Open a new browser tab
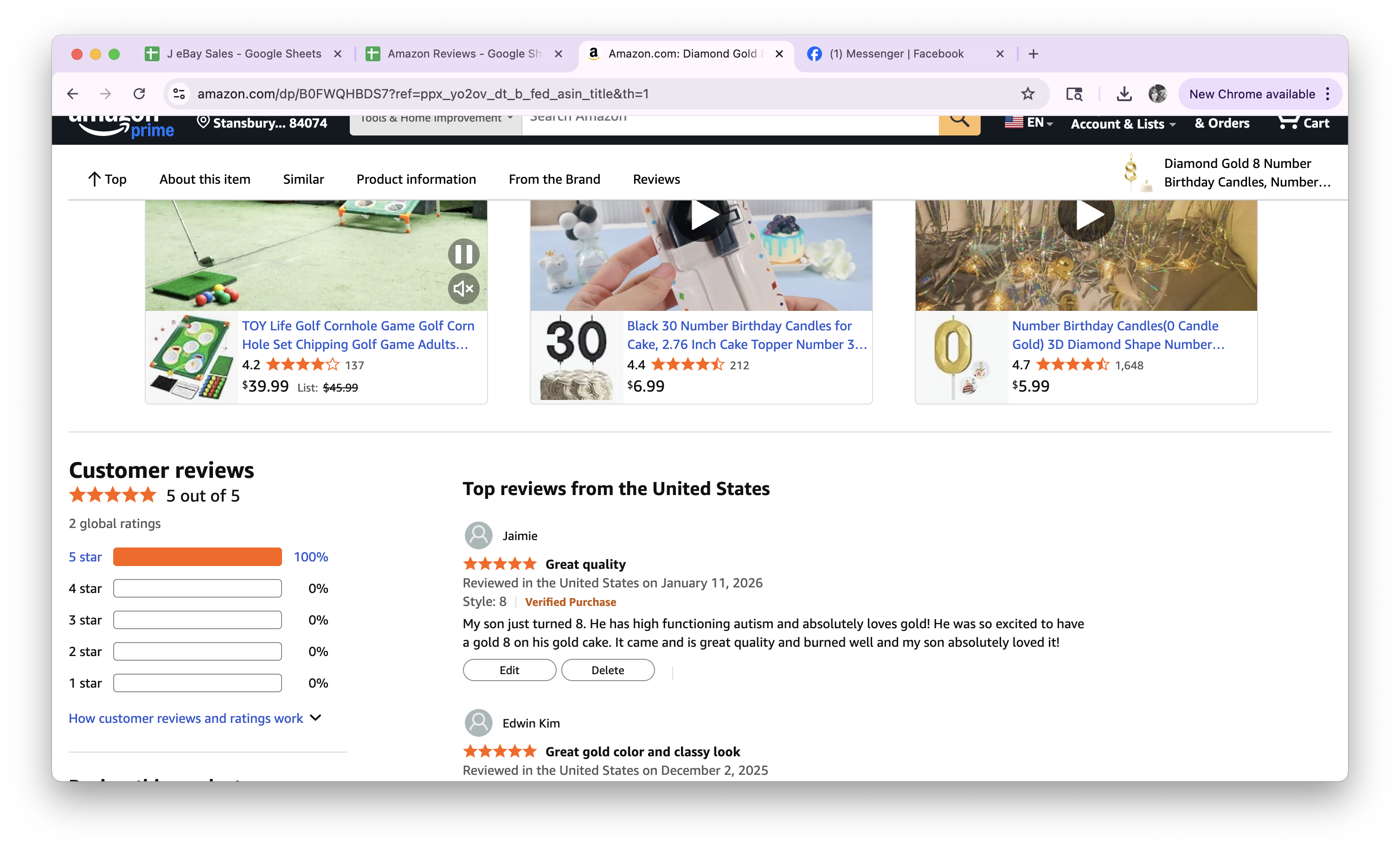Image resolution: width=1400 pixels, height=850 pixels. point(1034,54)
